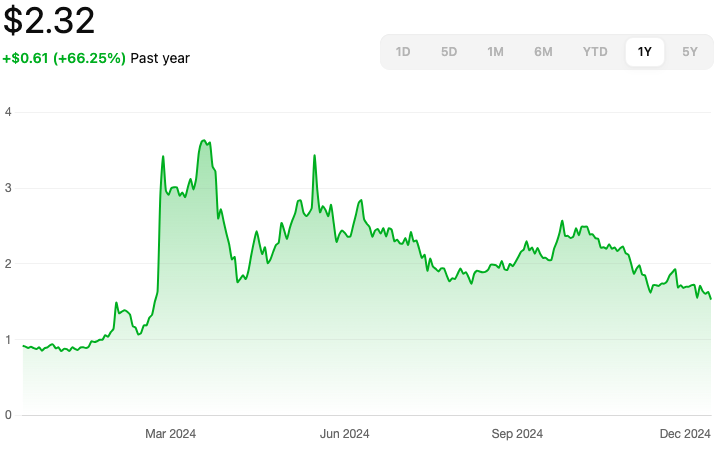Click the y-axis label 2
Viewport: 716px width, 449px height.
click(x=8, y=264)
